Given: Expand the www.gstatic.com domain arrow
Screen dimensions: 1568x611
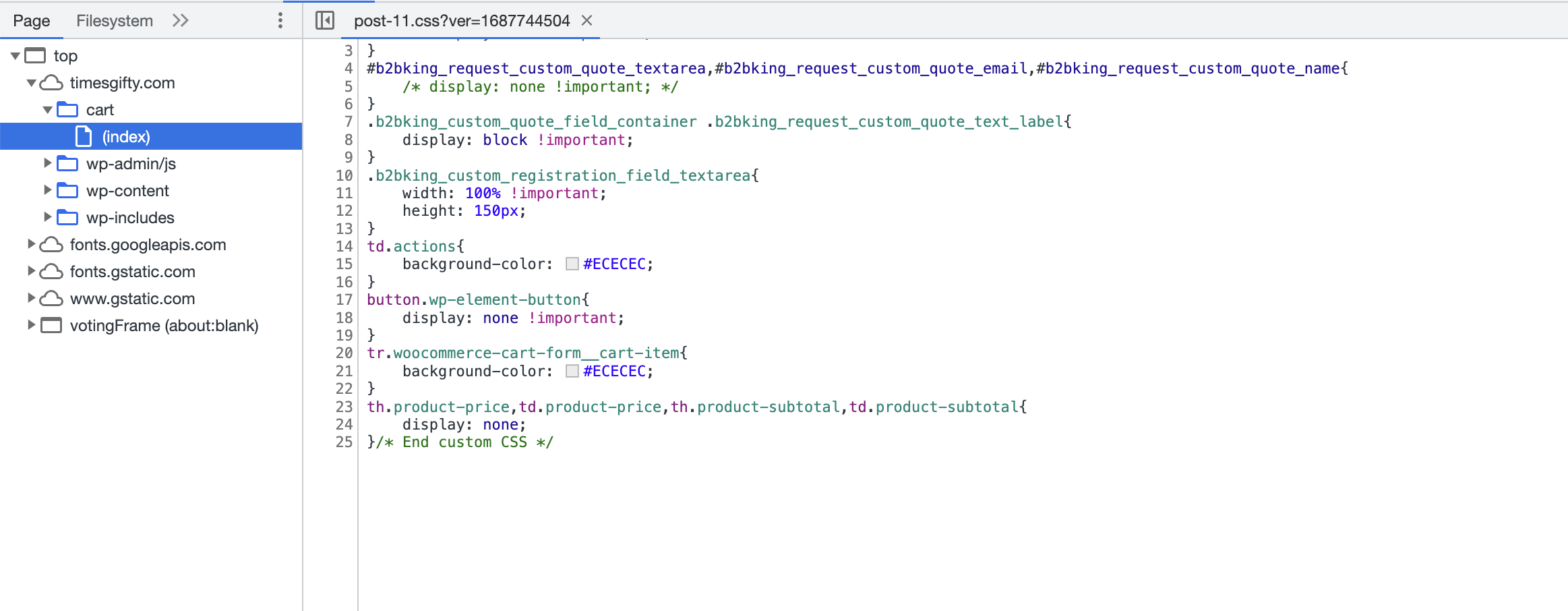Looking at the screenshot, I should [31, 298].
